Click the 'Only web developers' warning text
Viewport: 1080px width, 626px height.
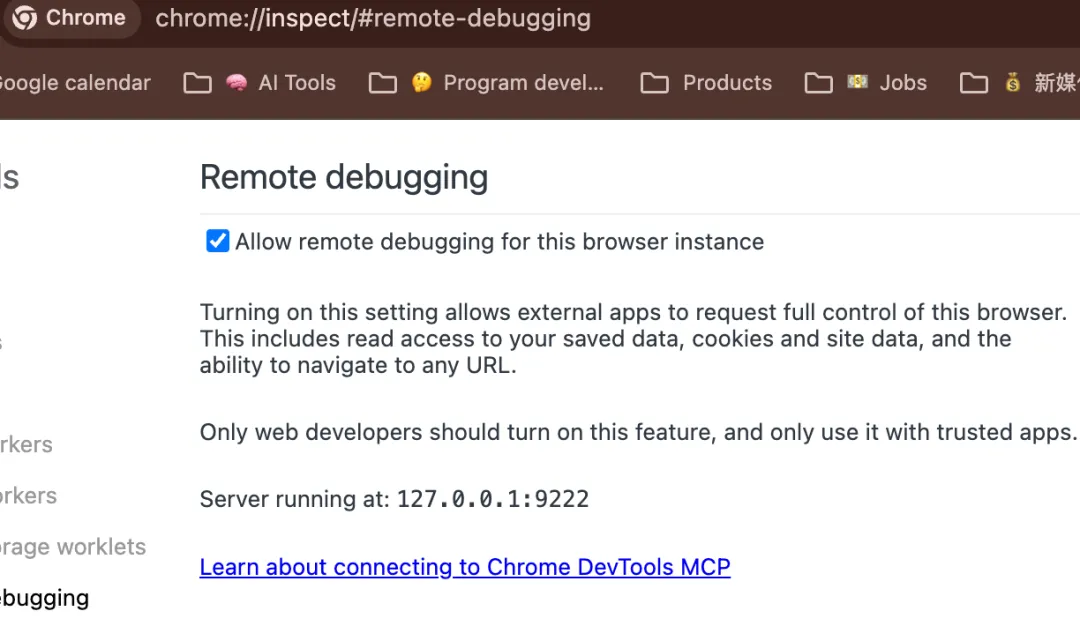coord(638,432)
